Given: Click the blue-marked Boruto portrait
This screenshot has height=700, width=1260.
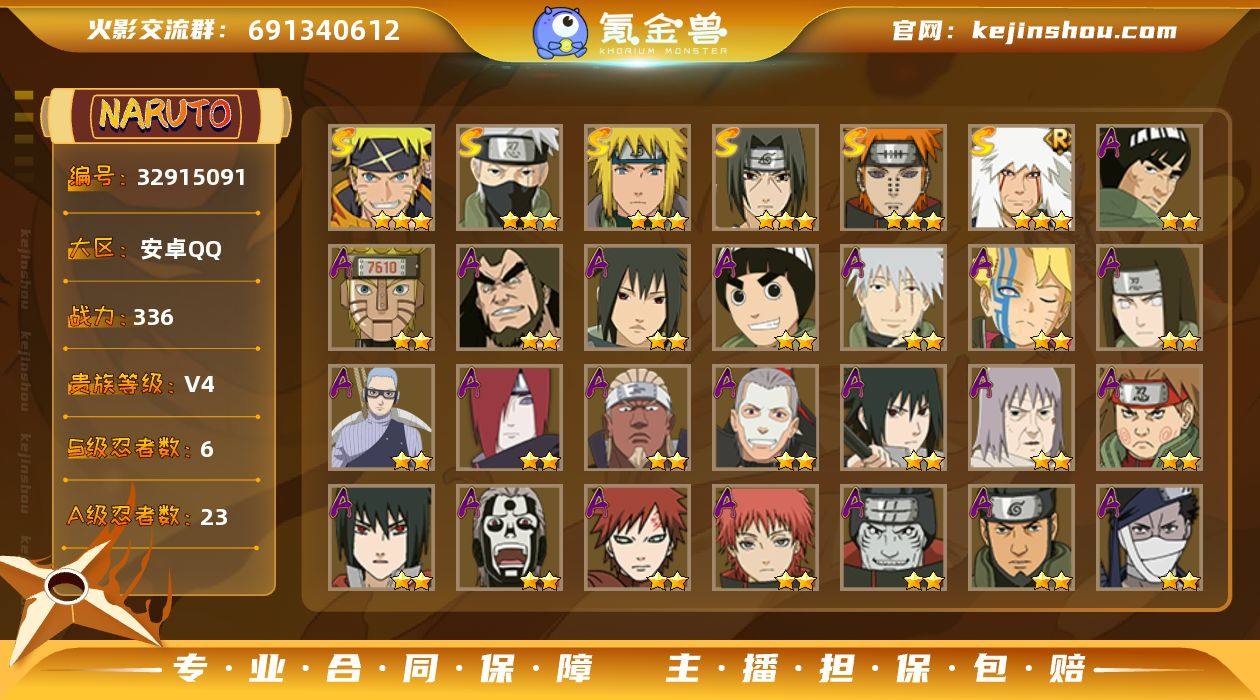Looking at the screenshot, I should [x=1022, y=298].
